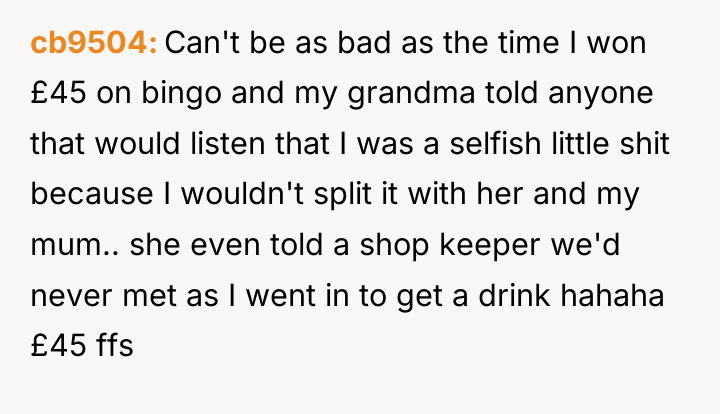This screenshot has width=720, height=414.
Task: Click the word "wouldn't" in the comment
Action: (242, 194)
